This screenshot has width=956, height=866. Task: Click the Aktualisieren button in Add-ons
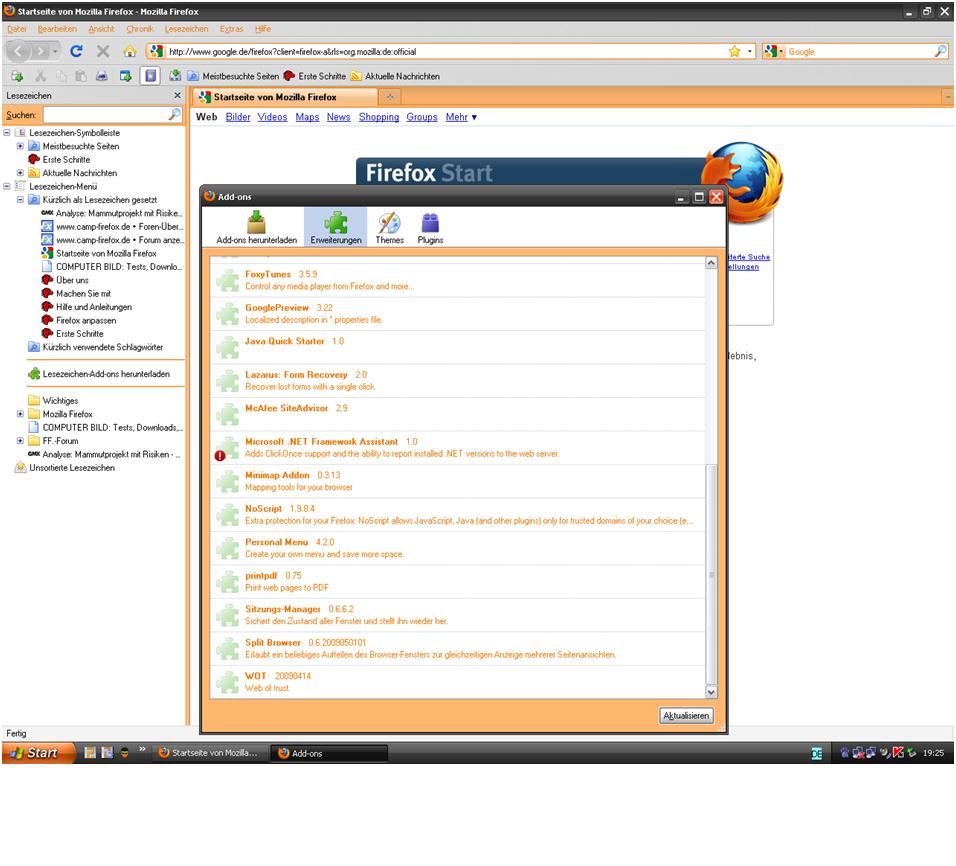pos(686,715)
